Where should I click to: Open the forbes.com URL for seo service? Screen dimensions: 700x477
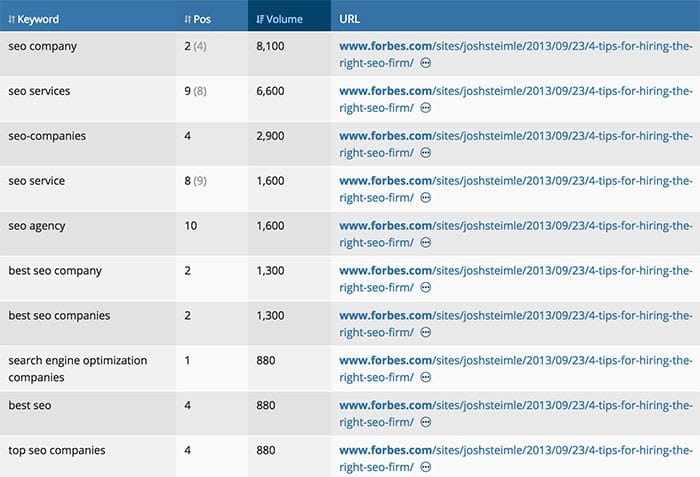(516, 189)
